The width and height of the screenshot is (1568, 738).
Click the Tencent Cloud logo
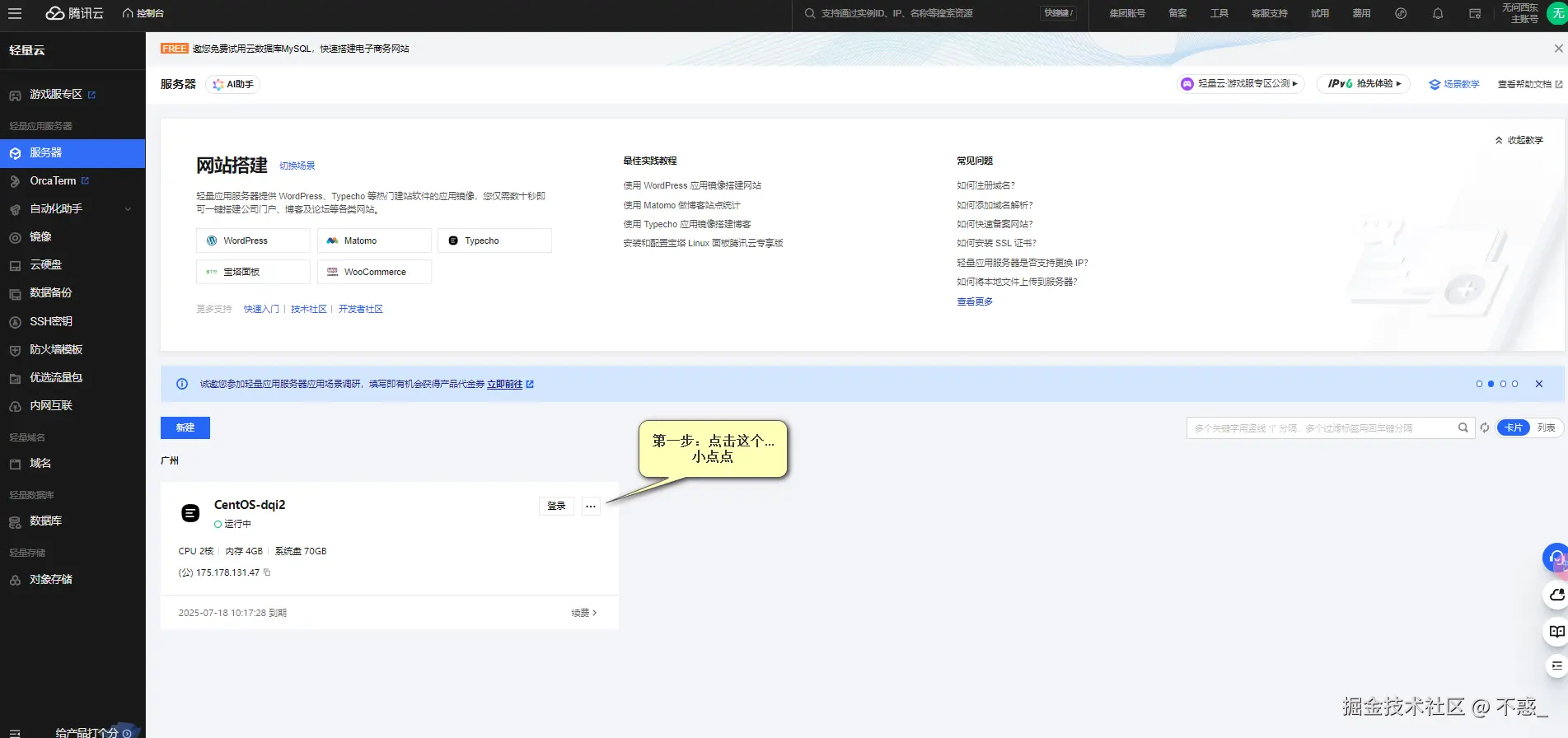point(74,13)
